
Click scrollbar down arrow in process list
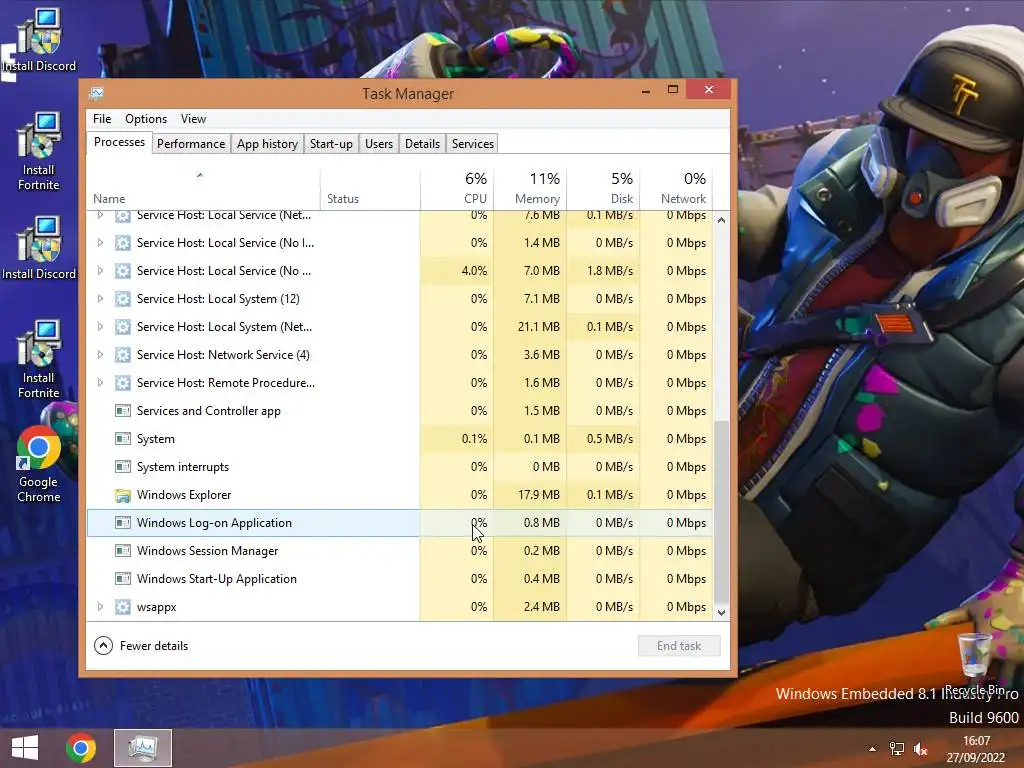pos(721,613)
